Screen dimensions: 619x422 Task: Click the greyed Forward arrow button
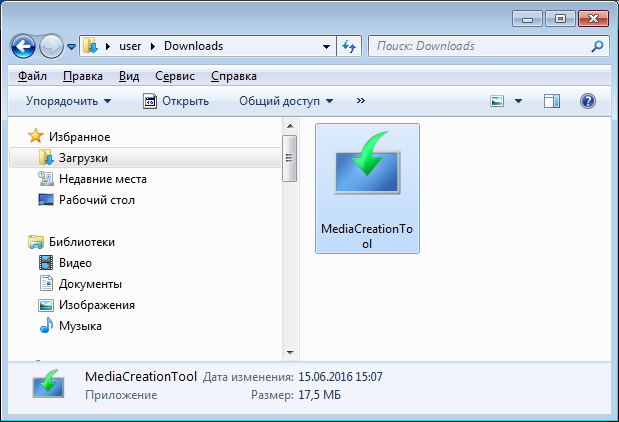click(x=51, y=47)
